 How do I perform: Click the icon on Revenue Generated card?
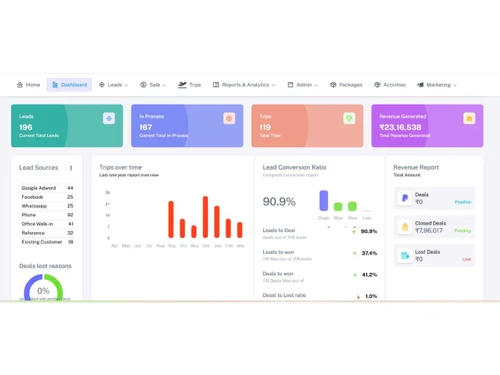pyautogui.click(x=469, y=118)
